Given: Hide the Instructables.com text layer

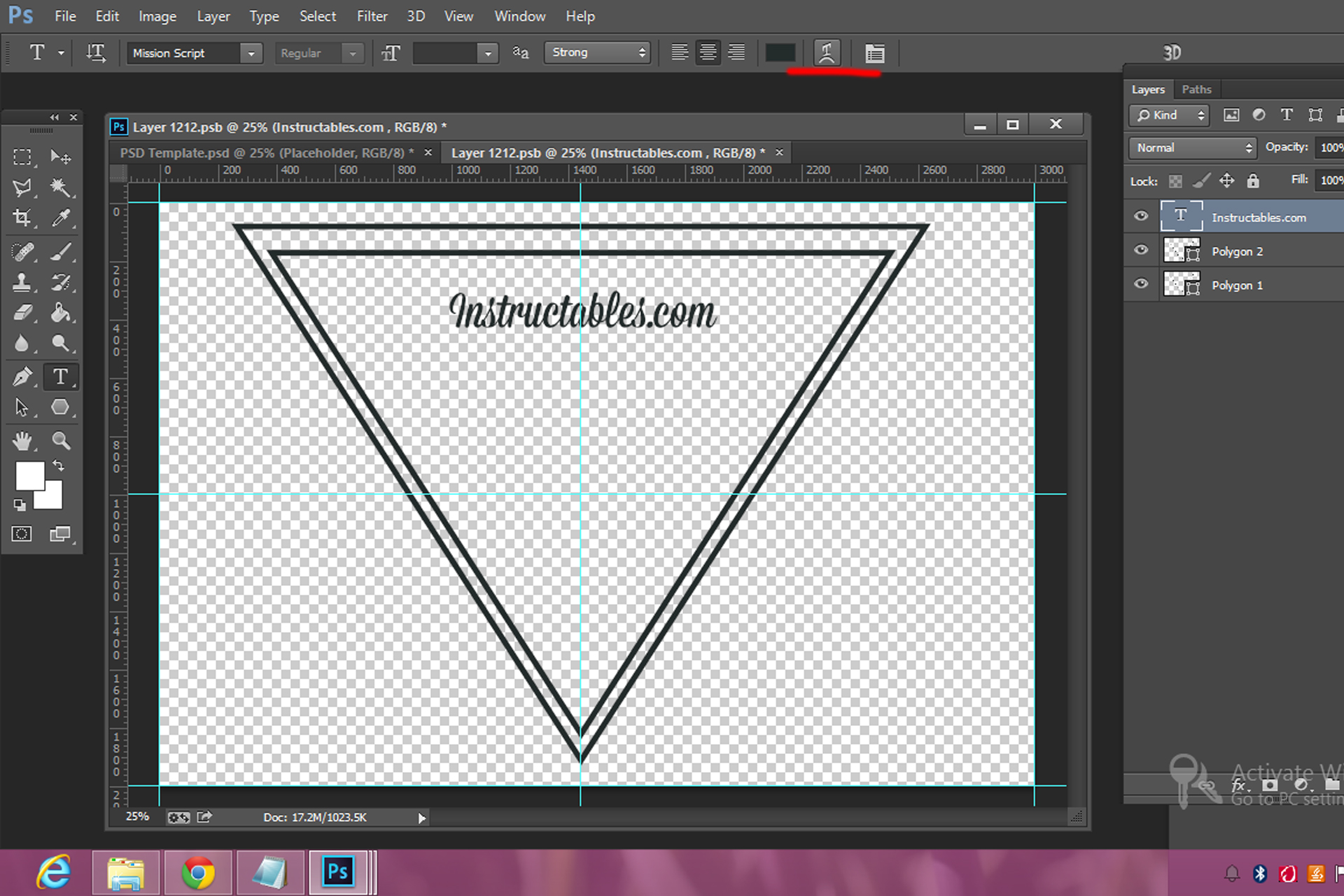Looking at the screenshot, I should tap(1141, 216).
